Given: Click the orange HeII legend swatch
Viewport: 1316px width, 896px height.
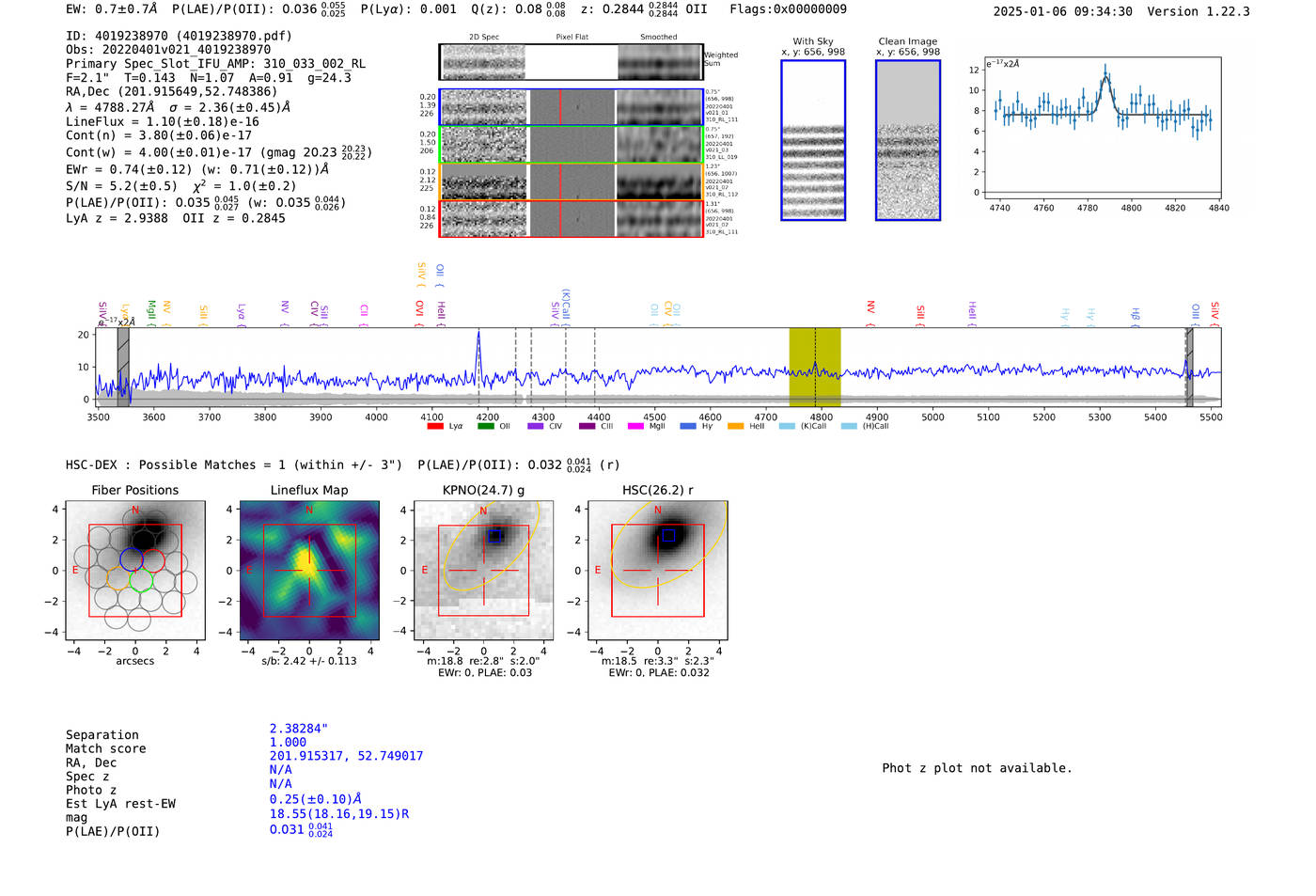Looking at the screenshot, I should pyautogui.click(x=735, y=426).
